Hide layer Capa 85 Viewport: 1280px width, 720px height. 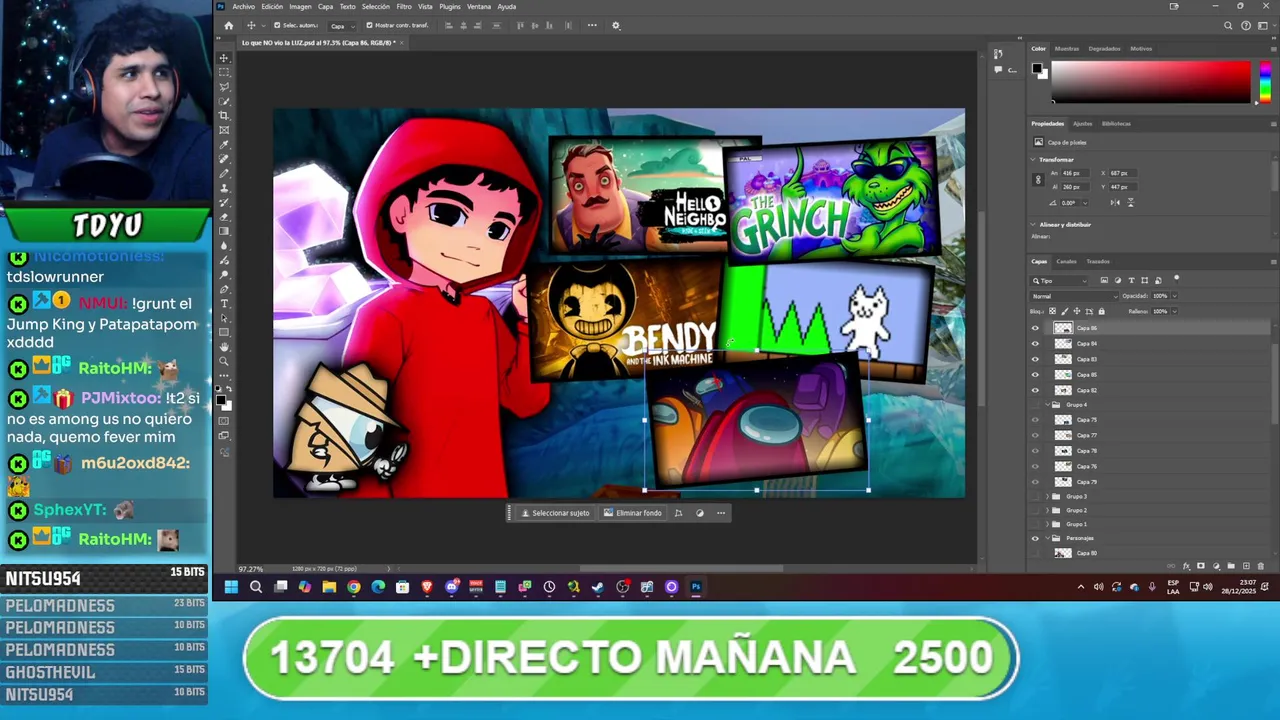pyautogui.click(x=1035, y=375)
